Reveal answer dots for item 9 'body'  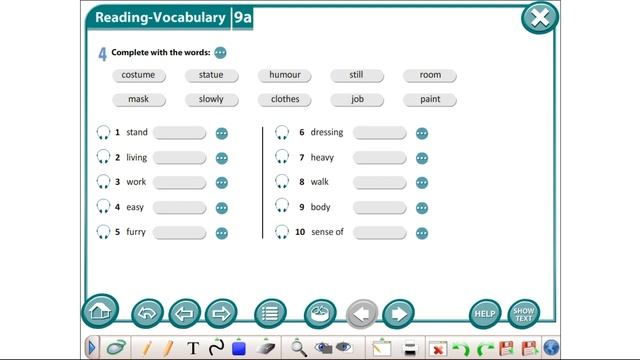(422, 208)
